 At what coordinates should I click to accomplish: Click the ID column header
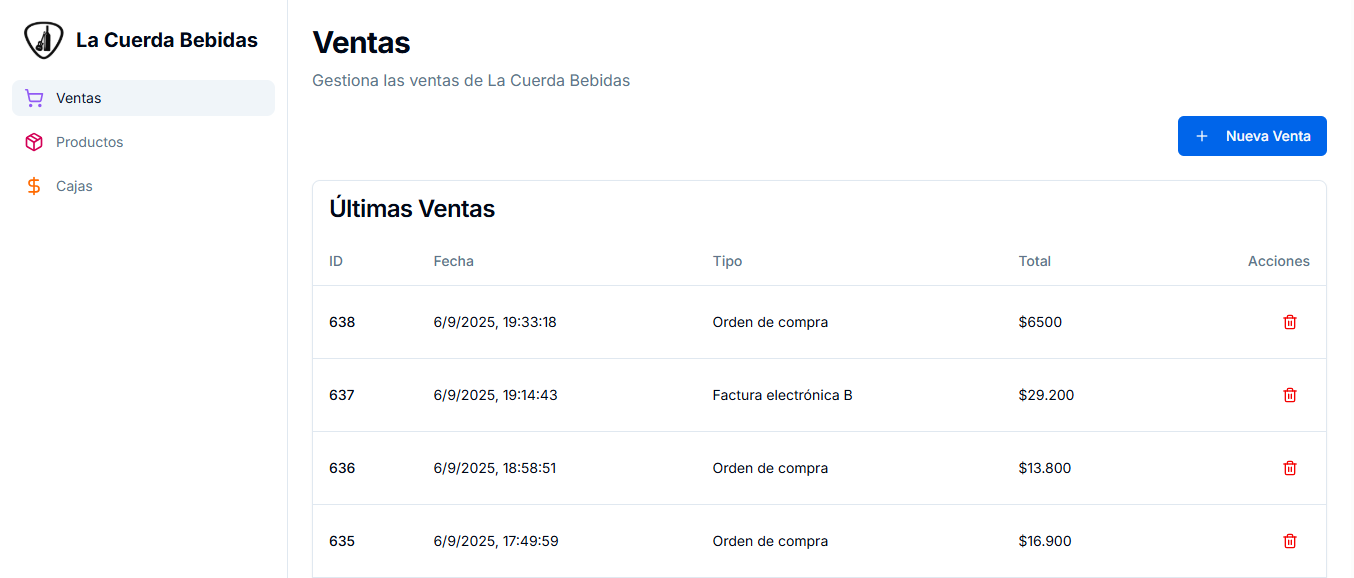tap(335, 261)
